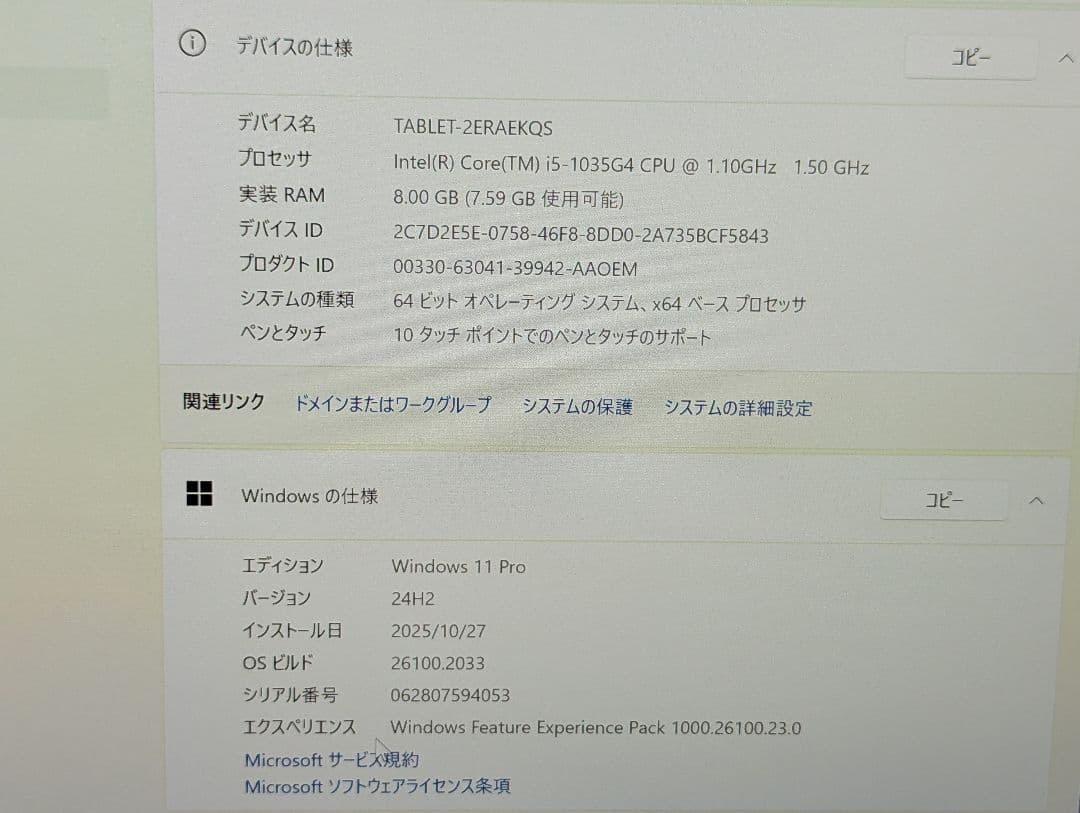Click the Windows の仕様 header title
The height and width of the screenshot is (813, 1080).
(x=309, y=496)
